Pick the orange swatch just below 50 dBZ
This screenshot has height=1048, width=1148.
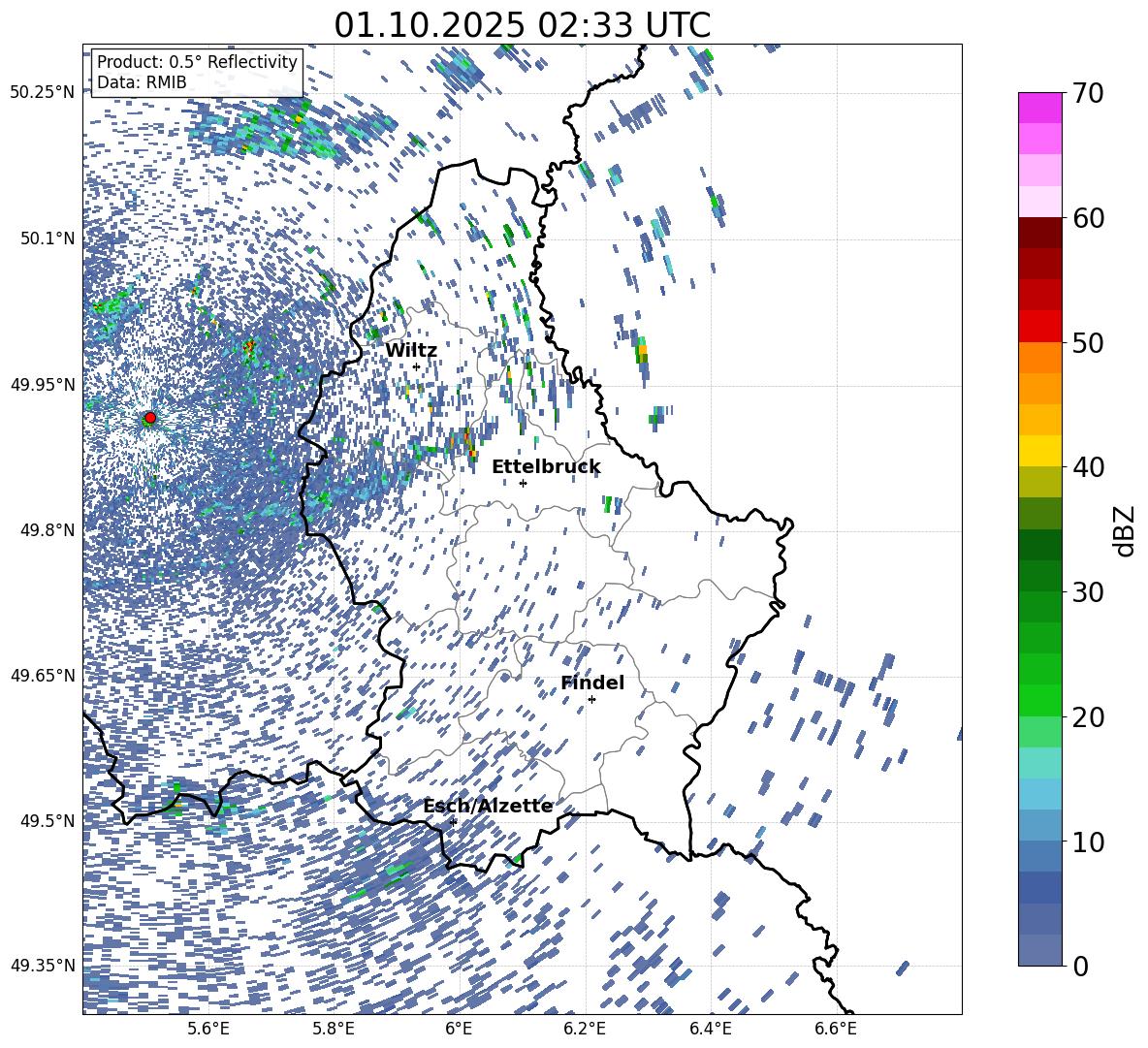[x=1039, y=358]
